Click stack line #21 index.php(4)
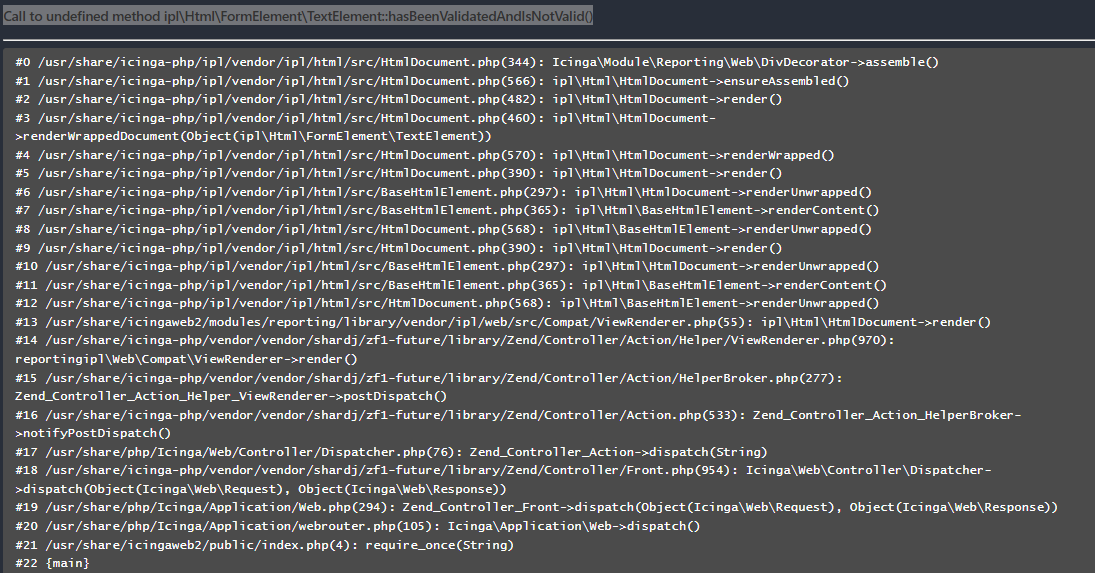Screen dimensions: 1095x573 click(x=265, y=545)
